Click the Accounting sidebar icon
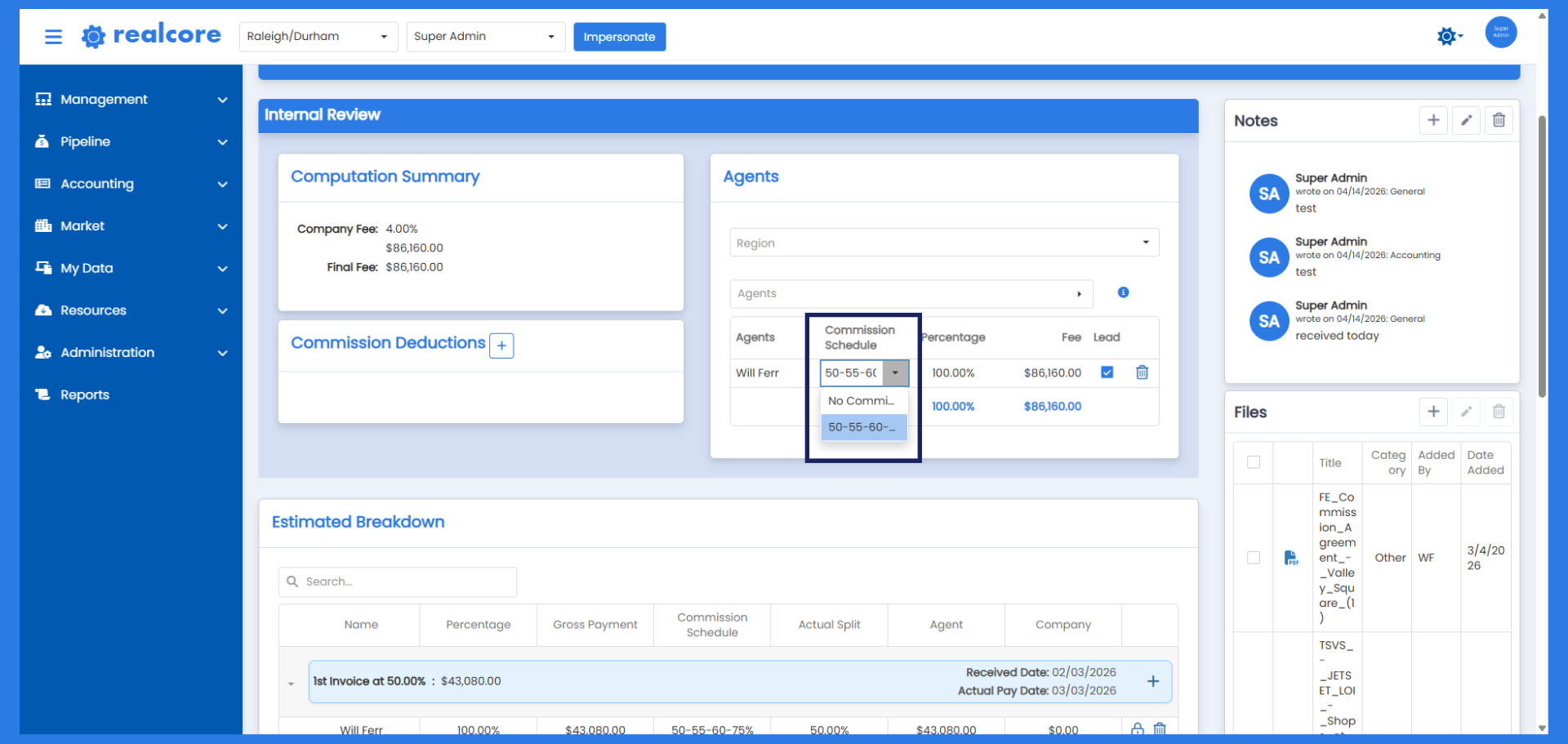This screenshot has width=1568, height=744. 42,184
